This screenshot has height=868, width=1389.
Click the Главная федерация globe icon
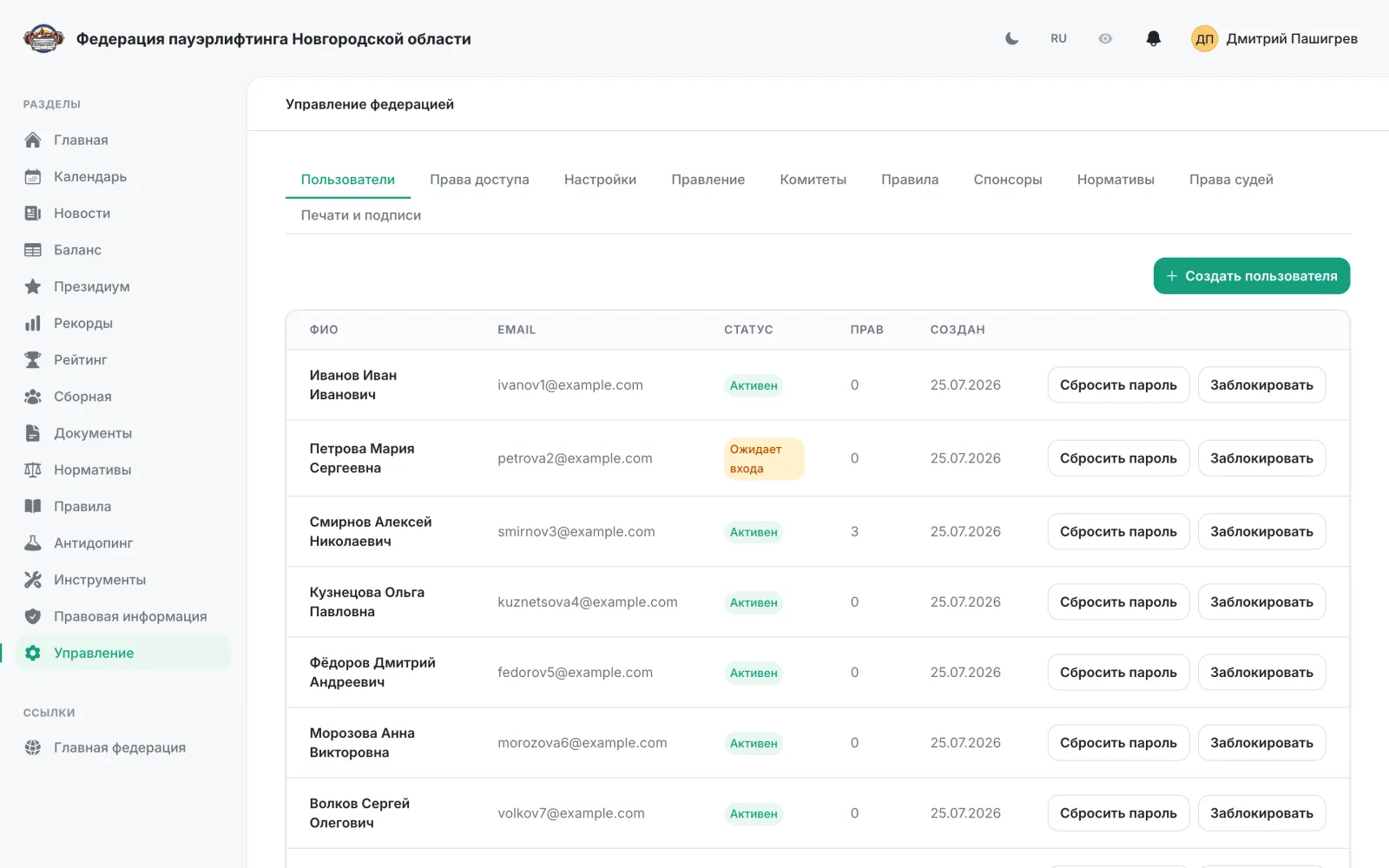point(33,747)
